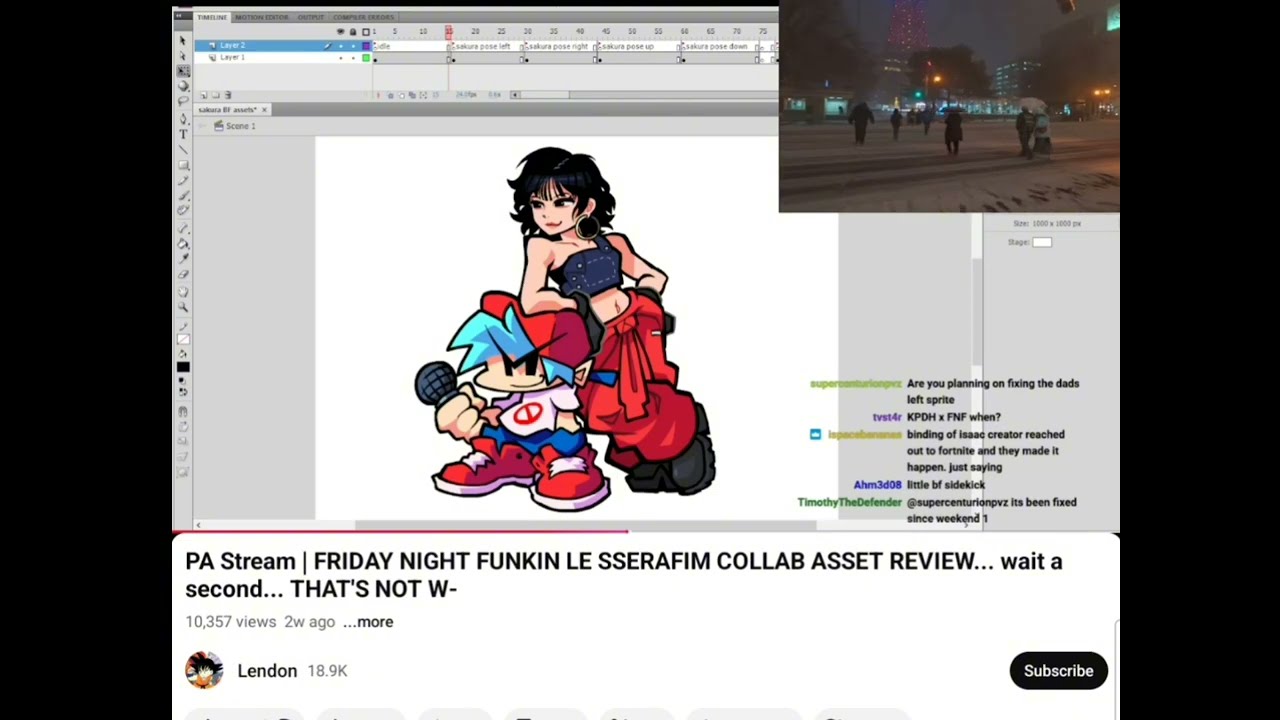Viewport: 1280px width, 720px height.
Task: Click the street webcam overlay thumbnail
Action: pyautogui.click(x=949, y=106)
